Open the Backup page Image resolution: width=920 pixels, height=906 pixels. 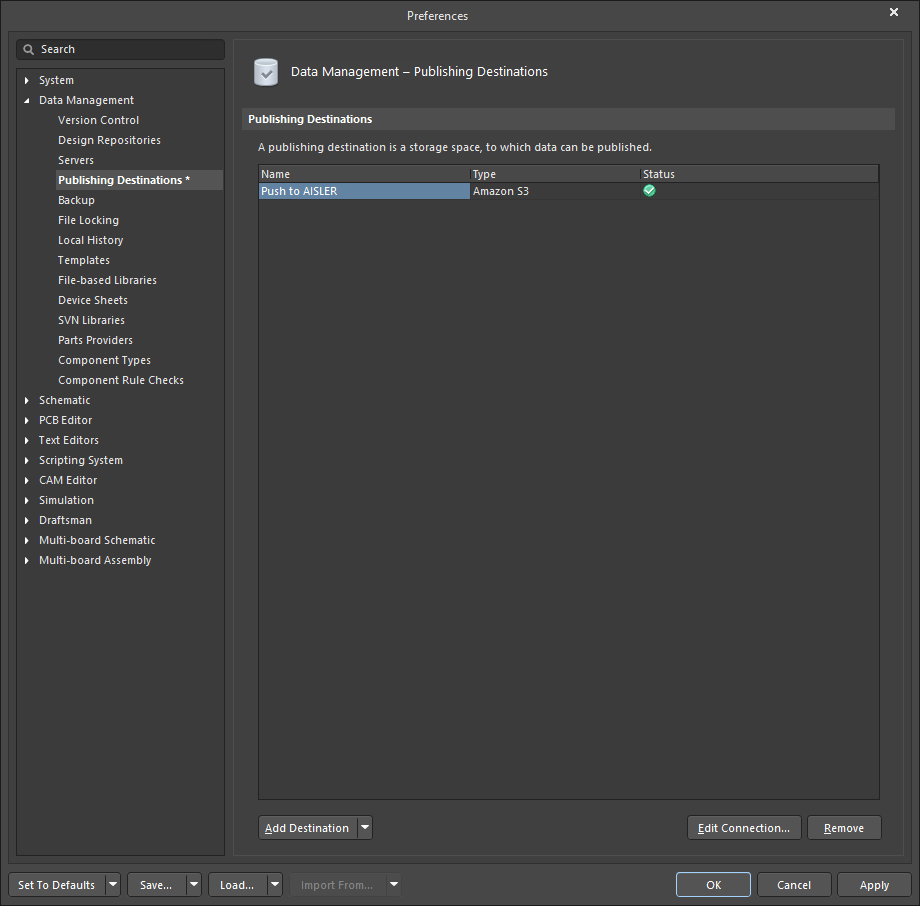(76, 200)
